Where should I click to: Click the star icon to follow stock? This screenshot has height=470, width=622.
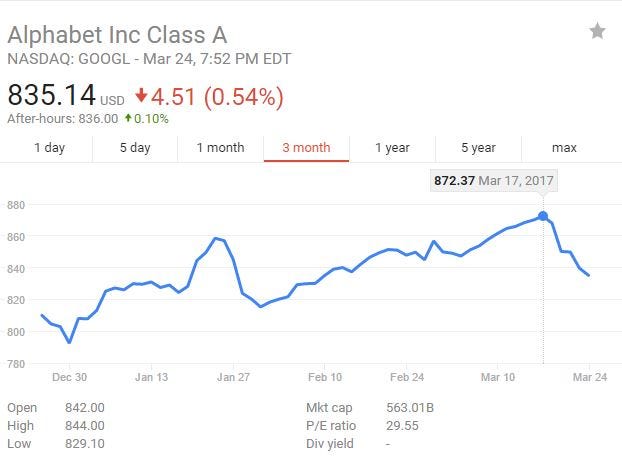(597, 31)
